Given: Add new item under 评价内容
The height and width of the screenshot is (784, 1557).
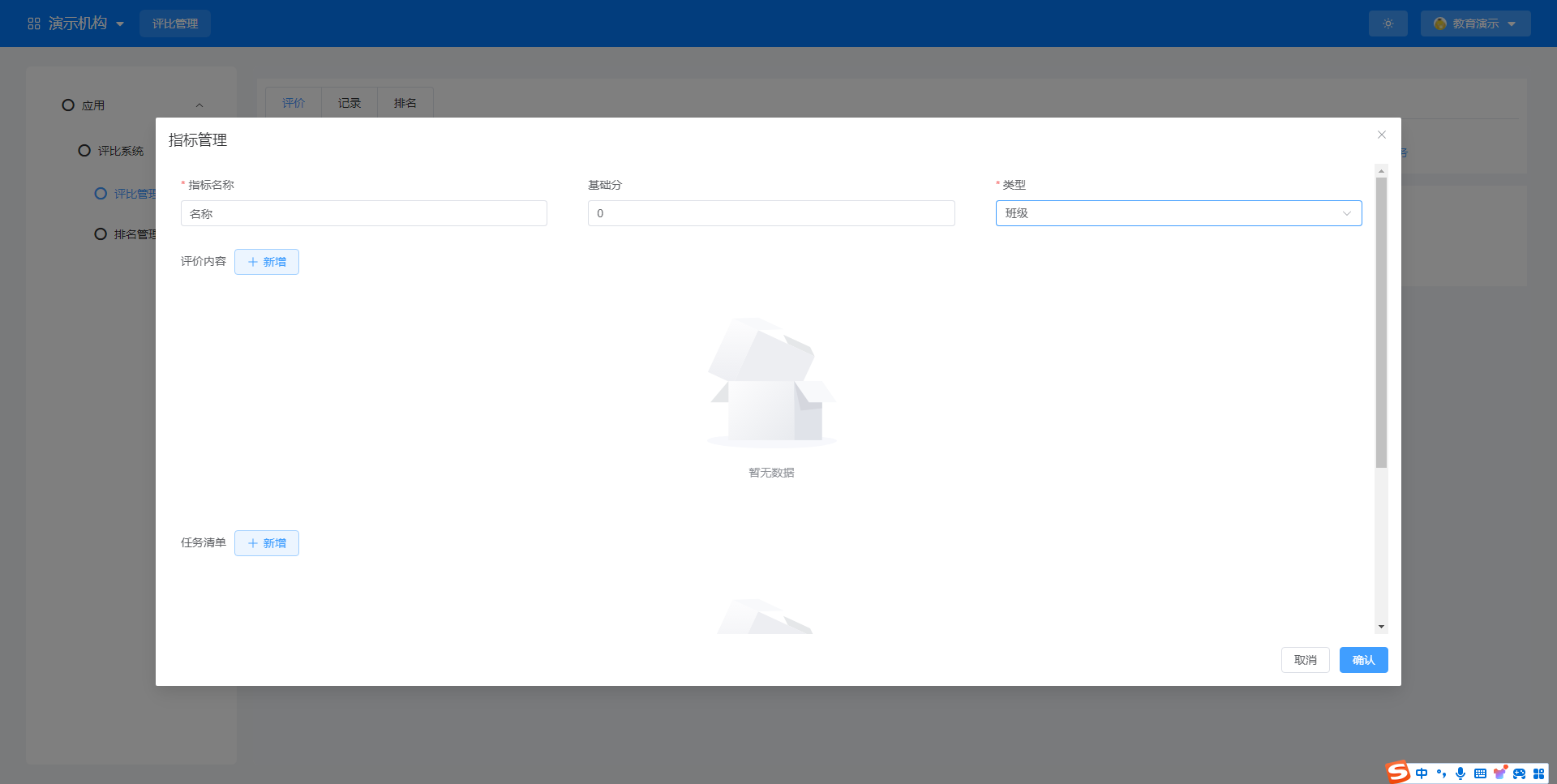Looking at the screenshot, I should tap(267, 262).
